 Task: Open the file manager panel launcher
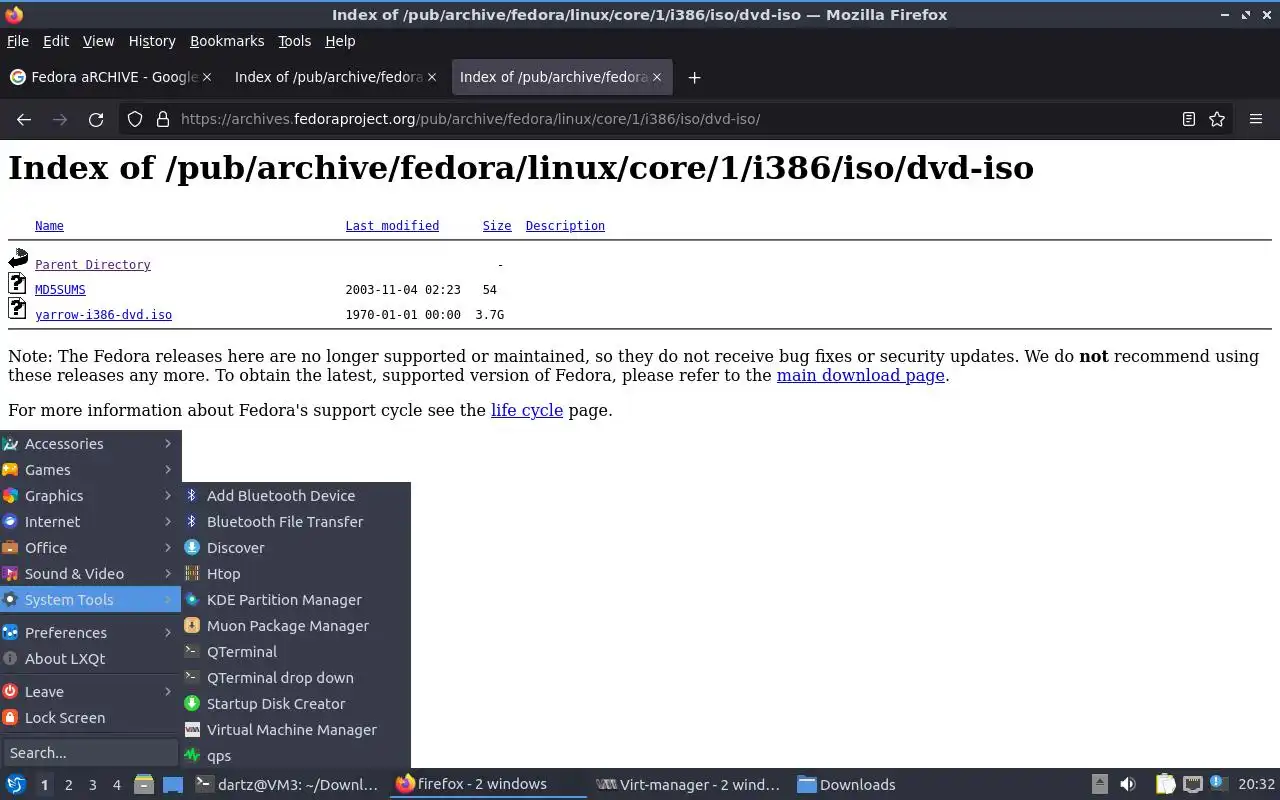click(144, 785)
